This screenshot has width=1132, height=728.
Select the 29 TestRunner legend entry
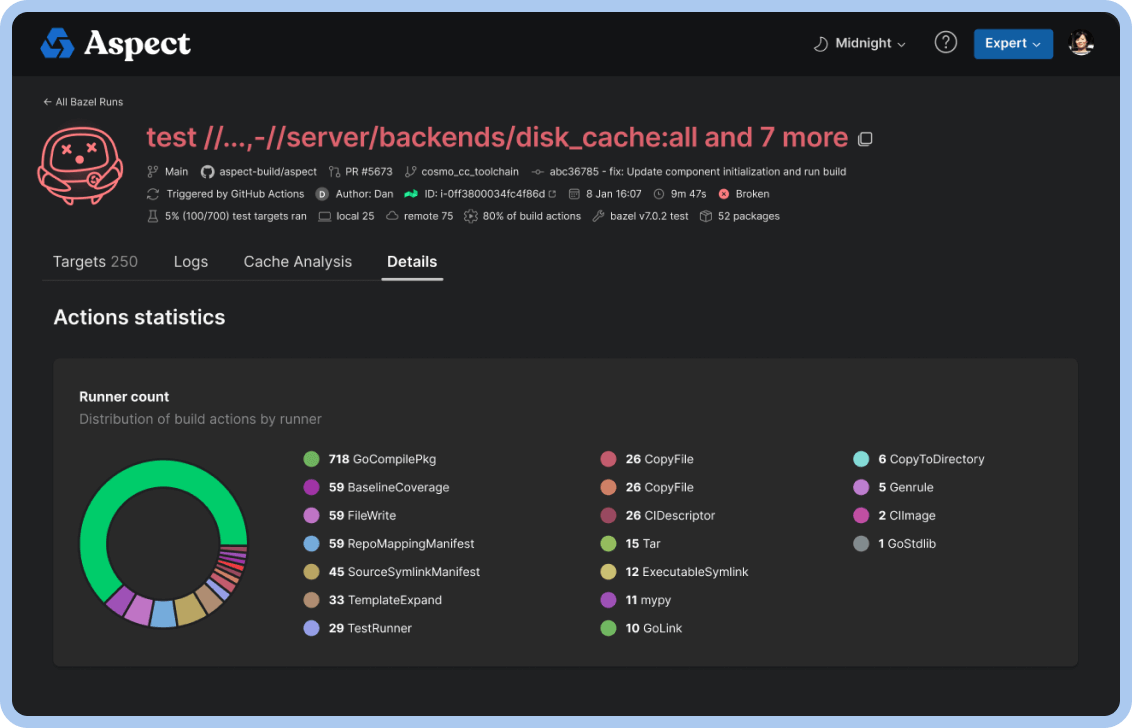[357, 628]
